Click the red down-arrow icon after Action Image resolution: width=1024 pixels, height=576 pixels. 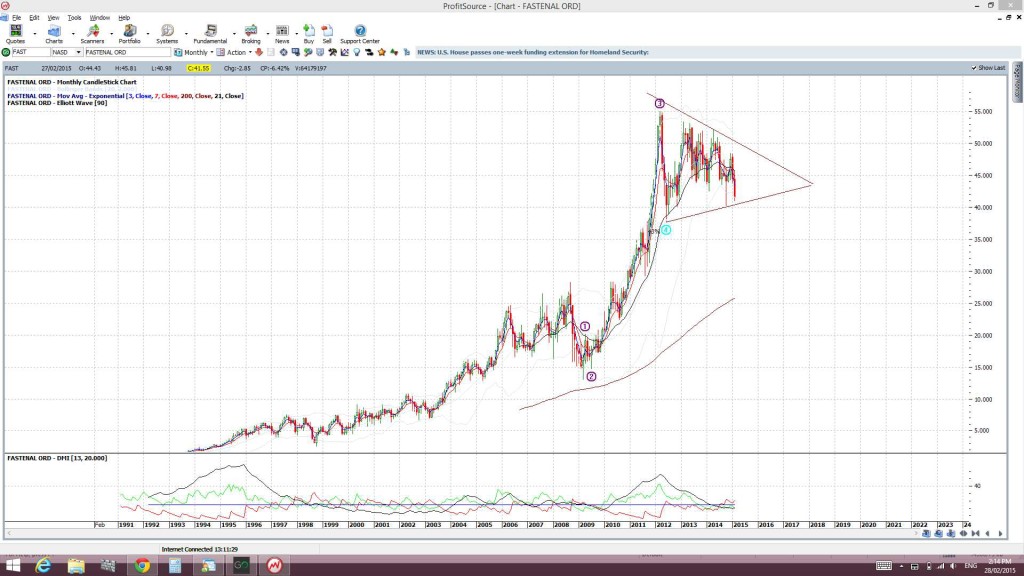coord(259,52)
